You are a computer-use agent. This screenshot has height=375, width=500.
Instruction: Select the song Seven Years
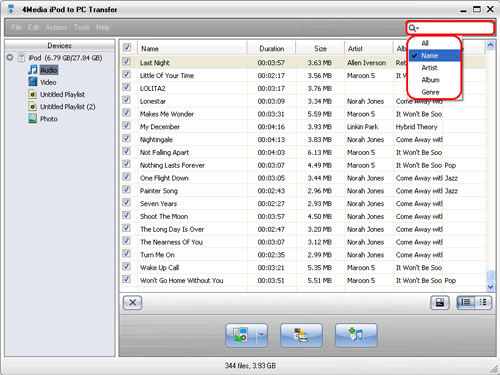point(158,203)
